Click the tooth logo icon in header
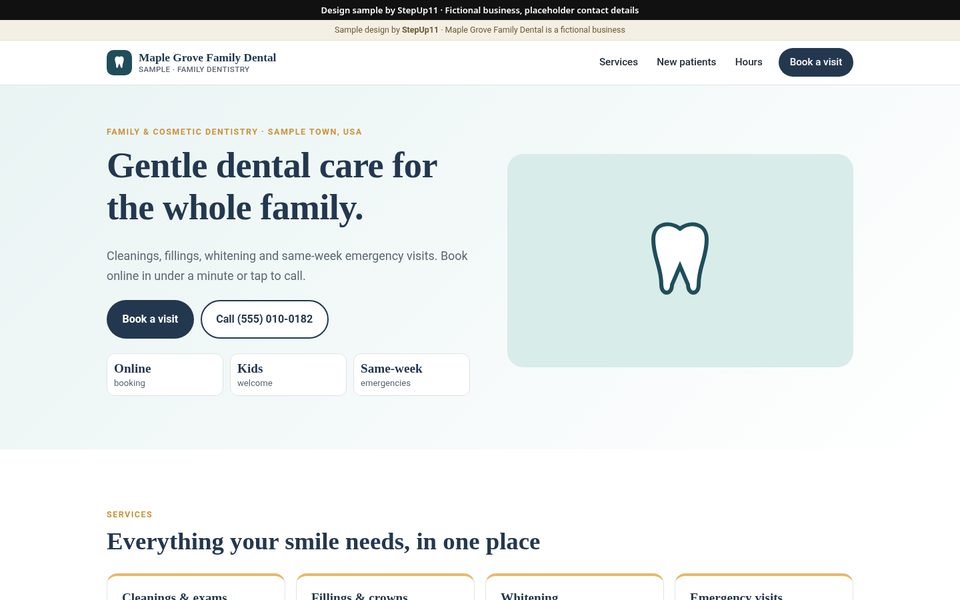The image size is (960, 600). [x=119, y=62]
